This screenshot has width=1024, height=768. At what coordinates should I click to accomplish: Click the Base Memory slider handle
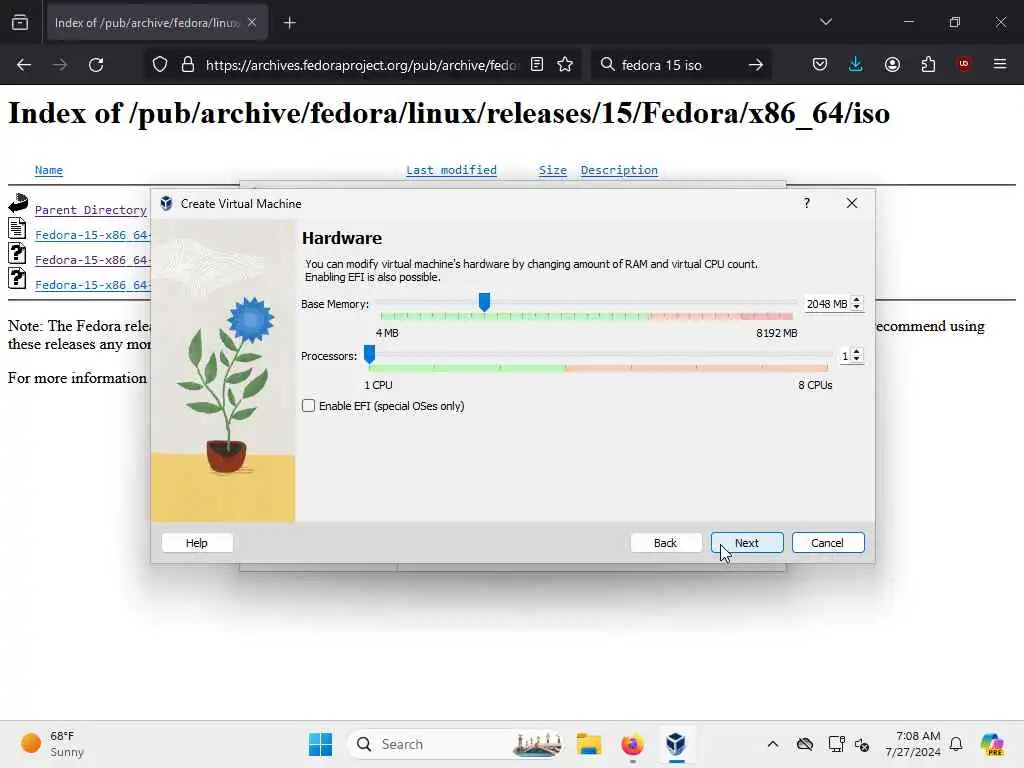coord(484,302)
